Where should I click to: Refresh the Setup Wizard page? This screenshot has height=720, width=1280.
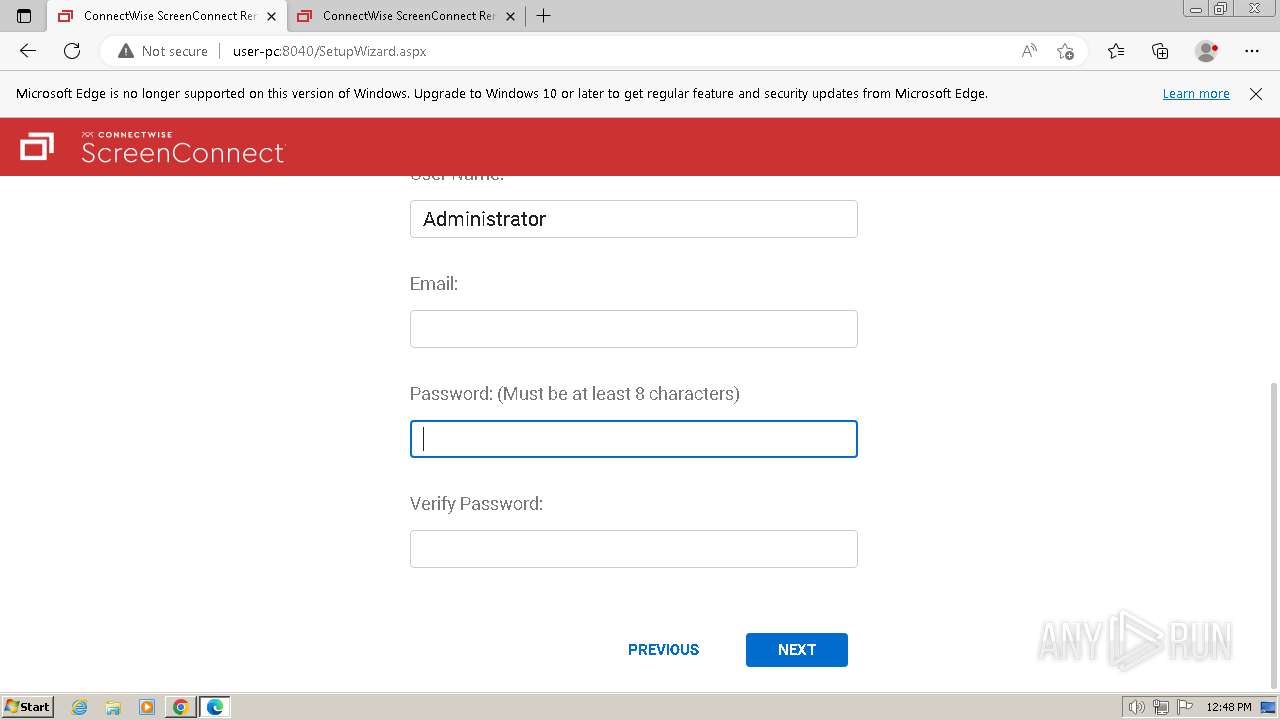(72, 51)
